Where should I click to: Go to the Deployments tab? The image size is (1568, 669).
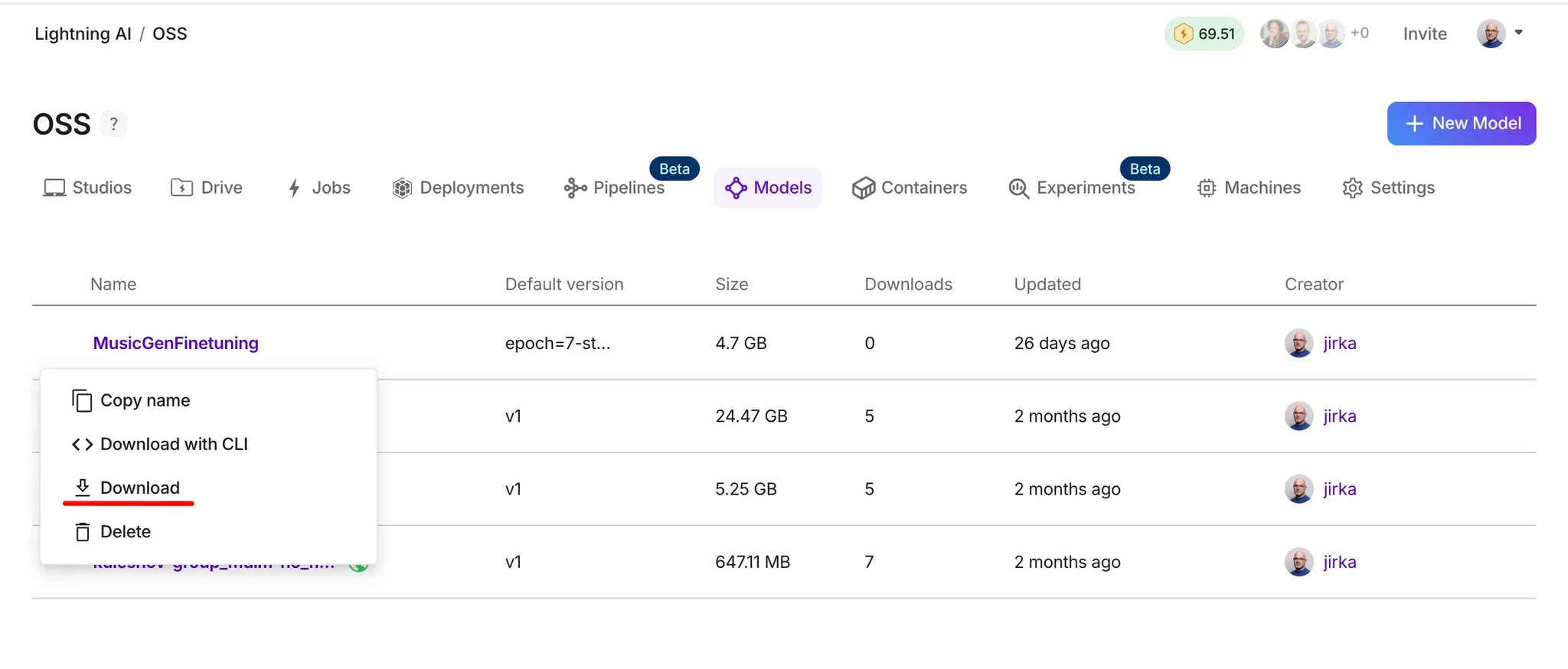tap(458, 188)
